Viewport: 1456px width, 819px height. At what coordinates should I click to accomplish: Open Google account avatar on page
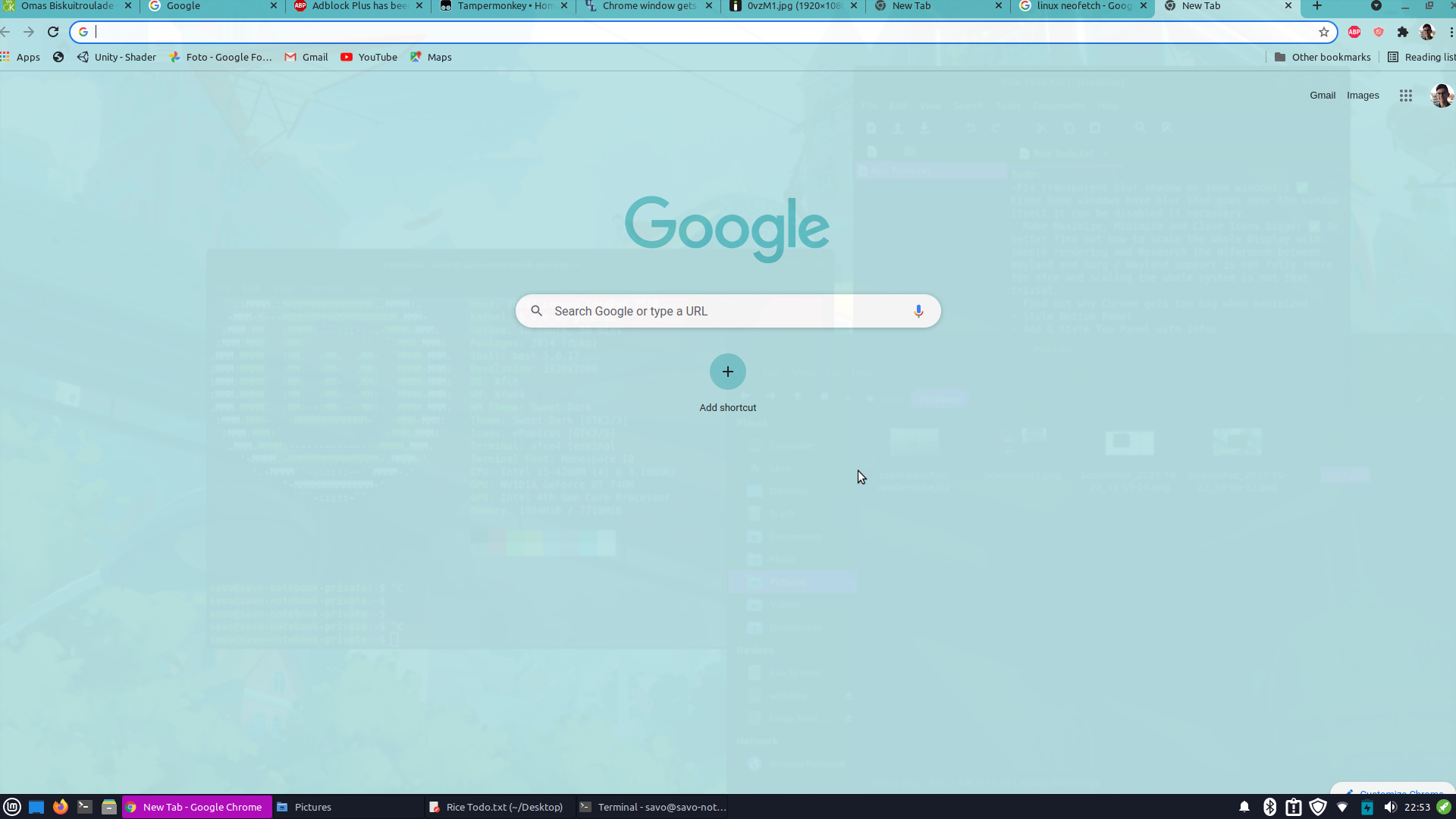click(x=1442, y=96)
